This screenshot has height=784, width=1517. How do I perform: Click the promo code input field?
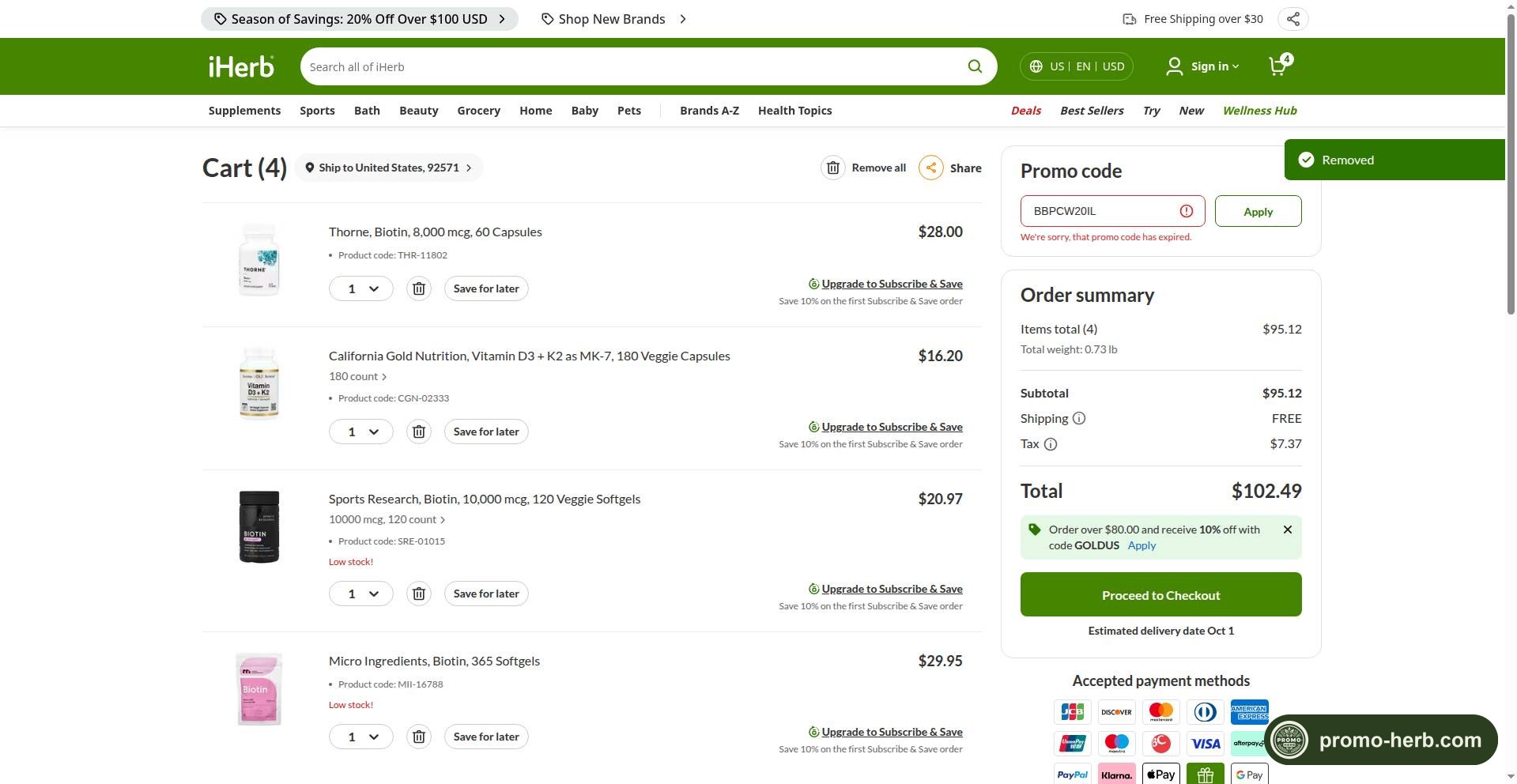[1112, 211]
